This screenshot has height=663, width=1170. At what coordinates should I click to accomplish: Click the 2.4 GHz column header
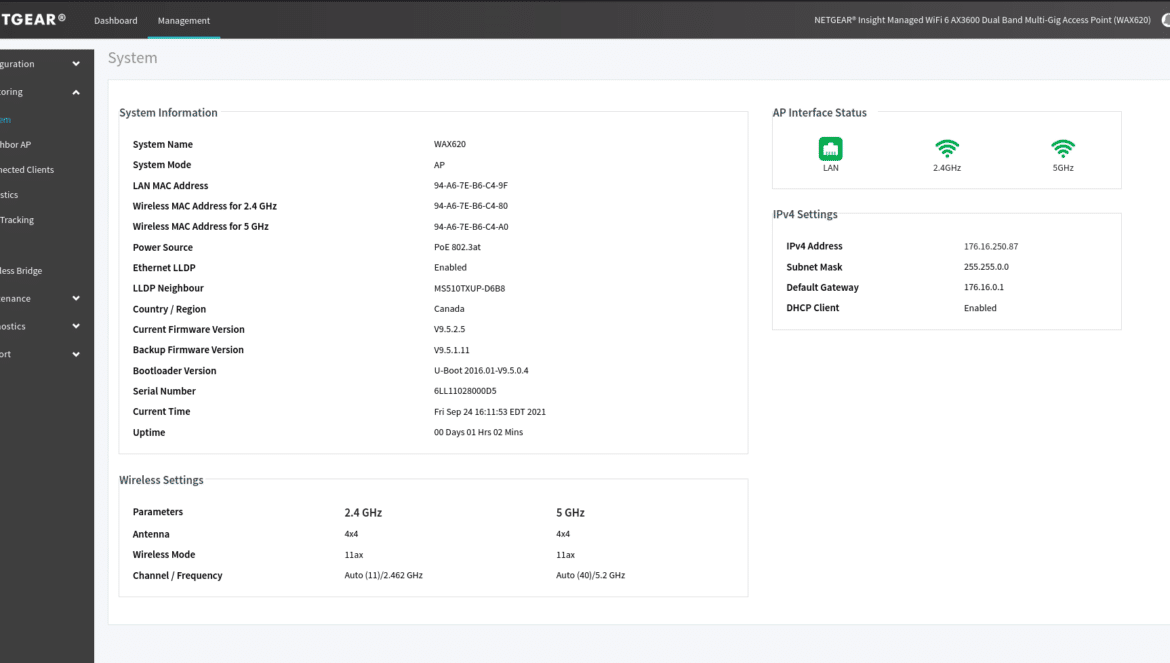363,512
